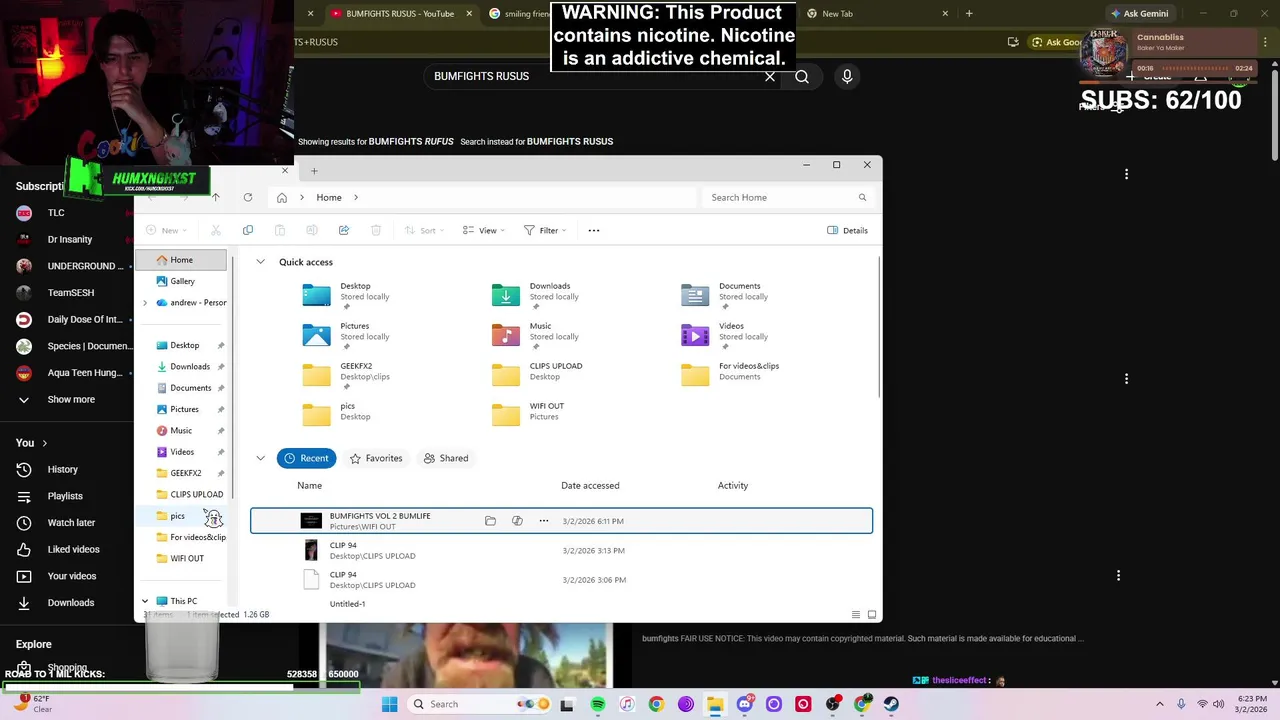Viewport: 1280px width, 720px height.
Task: Open the View dropdown in Explorer
Action: coord(483,230)
